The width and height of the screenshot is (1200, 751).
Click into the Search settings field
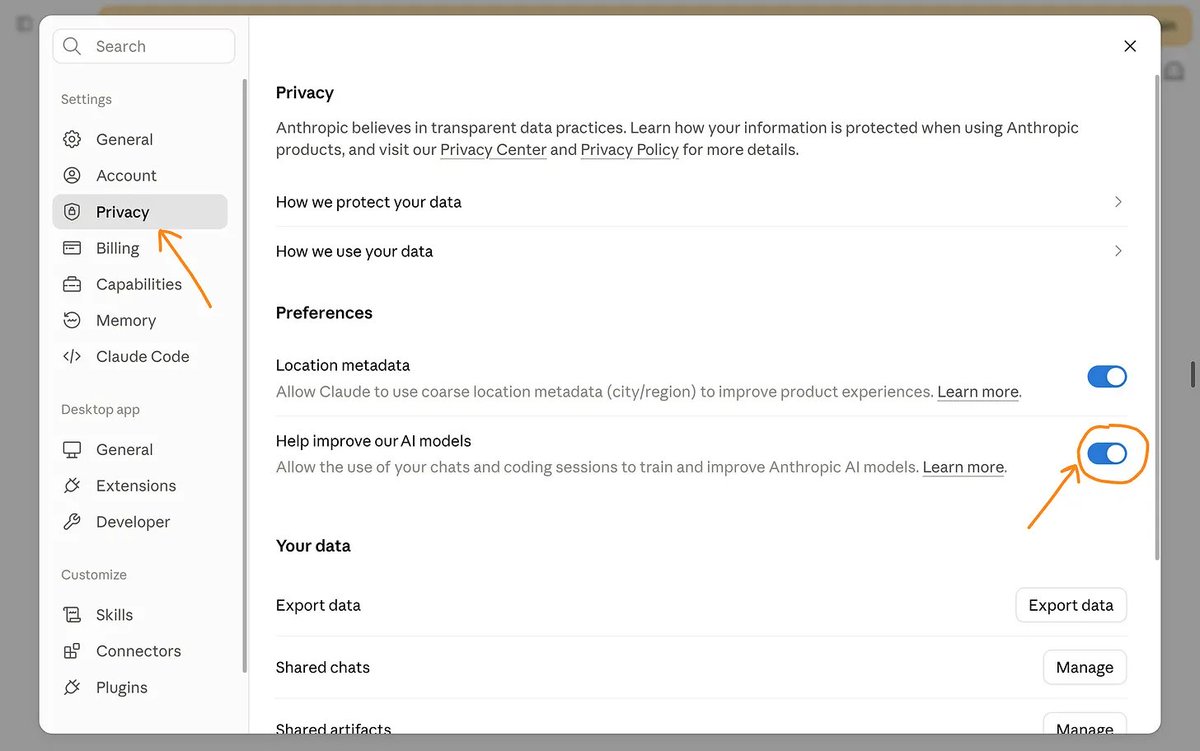(144, 46)
